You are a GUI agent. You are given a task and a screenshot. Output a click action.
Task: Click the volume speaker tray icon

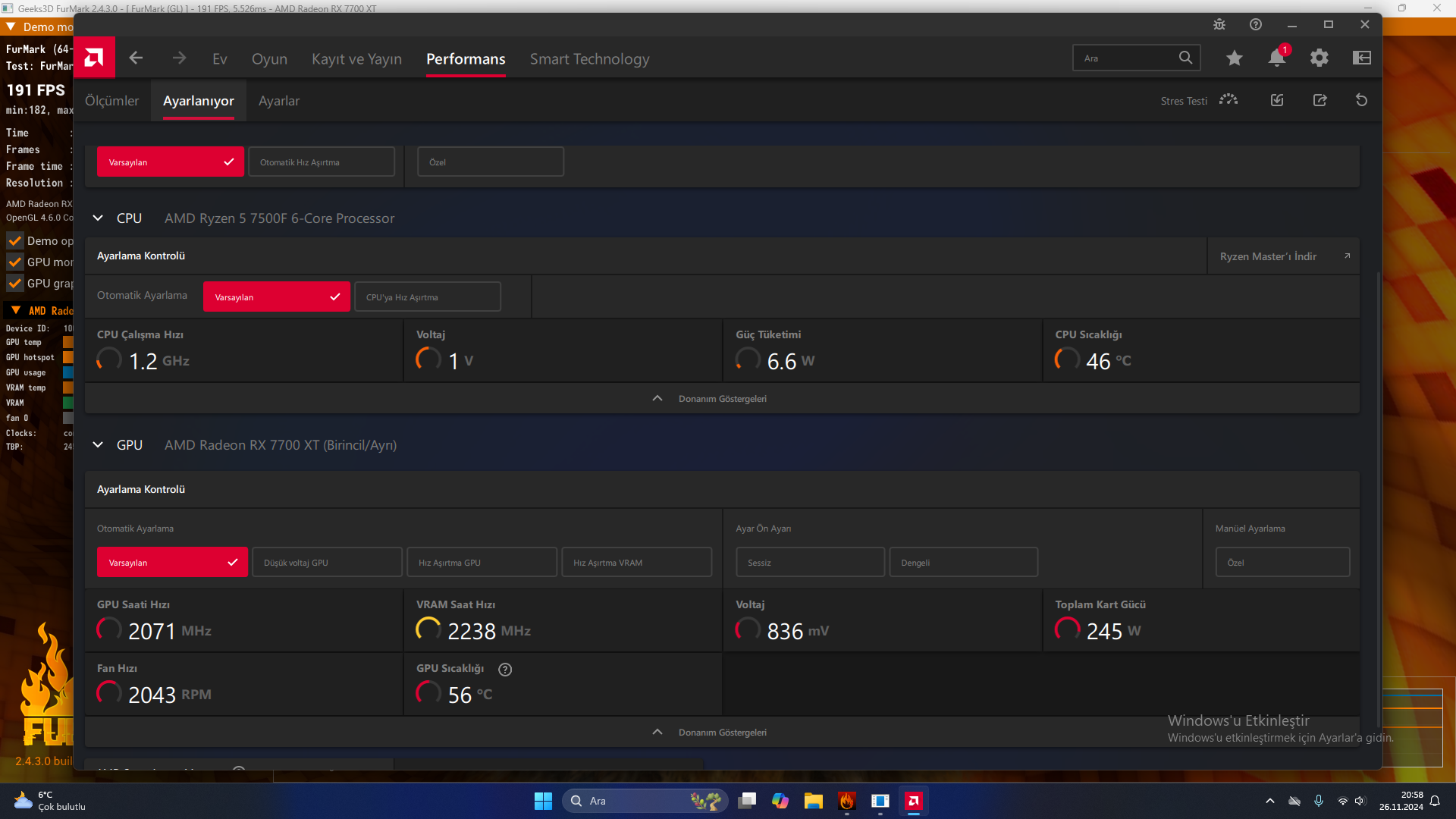[x=1360, y=801]
